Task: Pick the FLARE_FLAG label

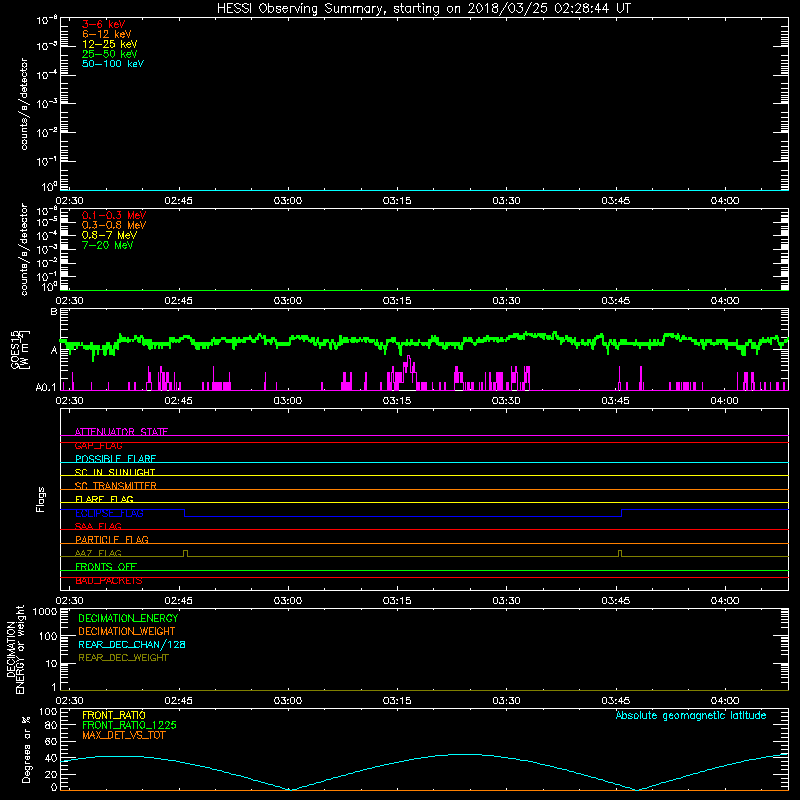Action: (104, 499)
